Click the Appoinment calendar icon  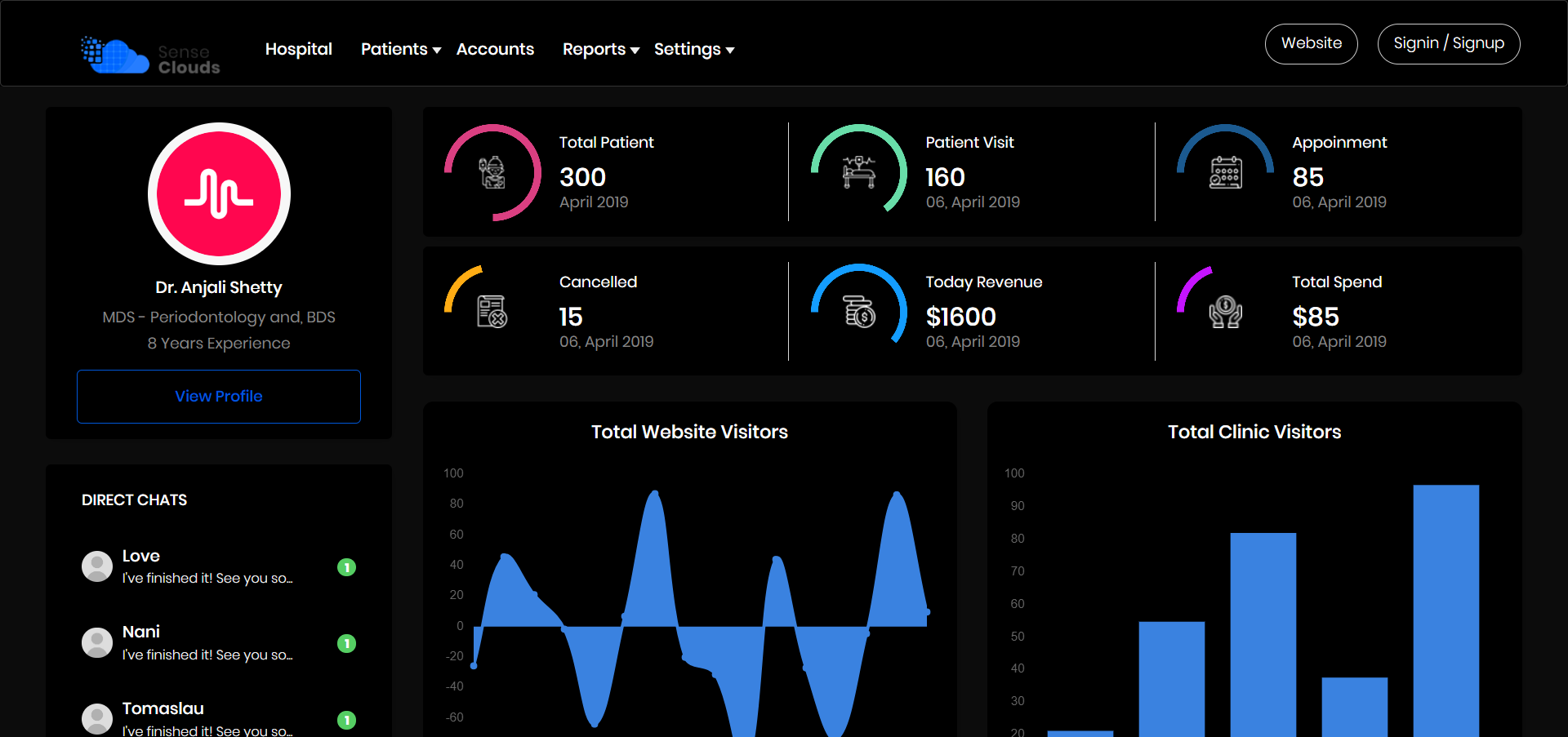pos(1226,172)
